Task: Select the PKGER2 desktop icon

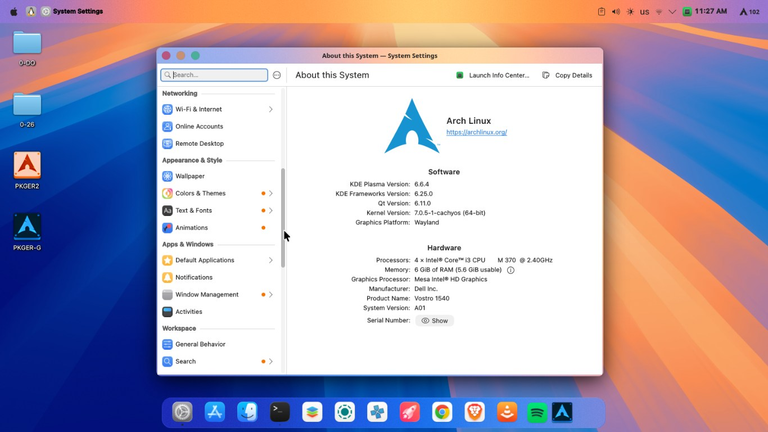Action: pos(27,170)
